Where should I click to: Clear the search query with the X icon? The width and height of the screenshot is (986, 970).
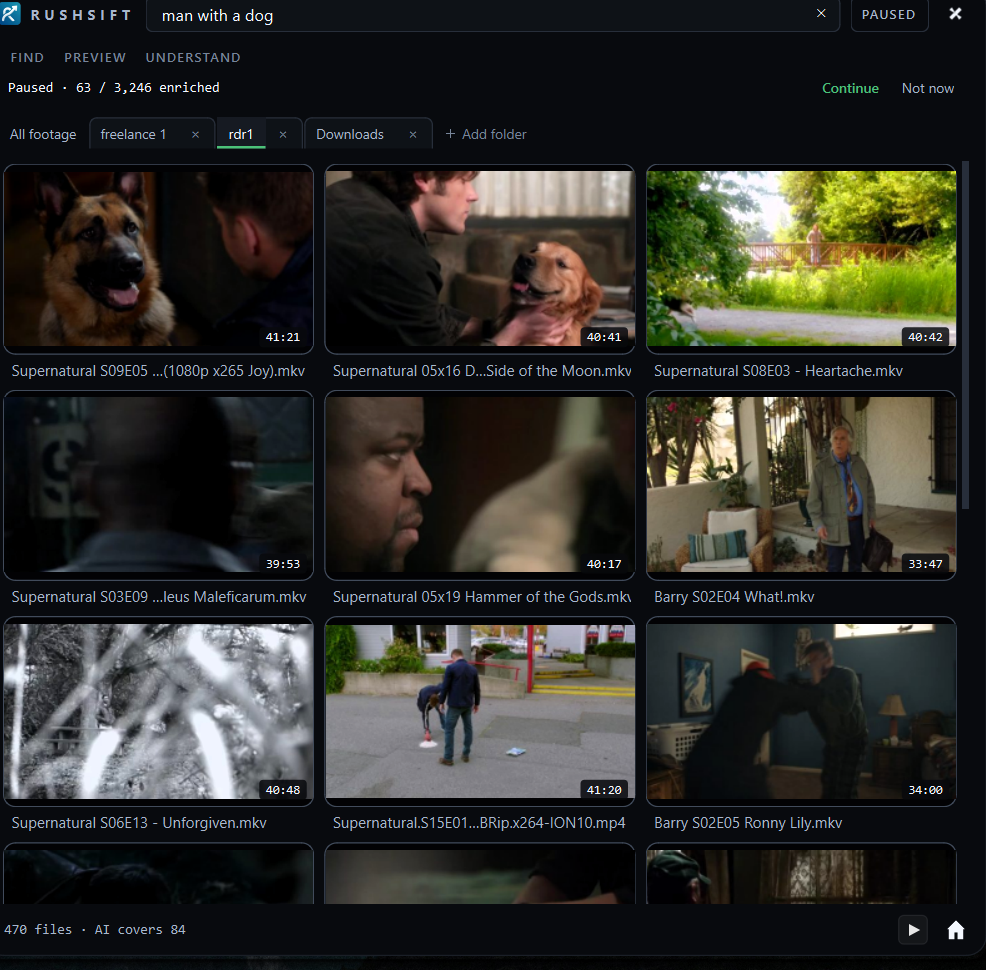tap(821, 13)
